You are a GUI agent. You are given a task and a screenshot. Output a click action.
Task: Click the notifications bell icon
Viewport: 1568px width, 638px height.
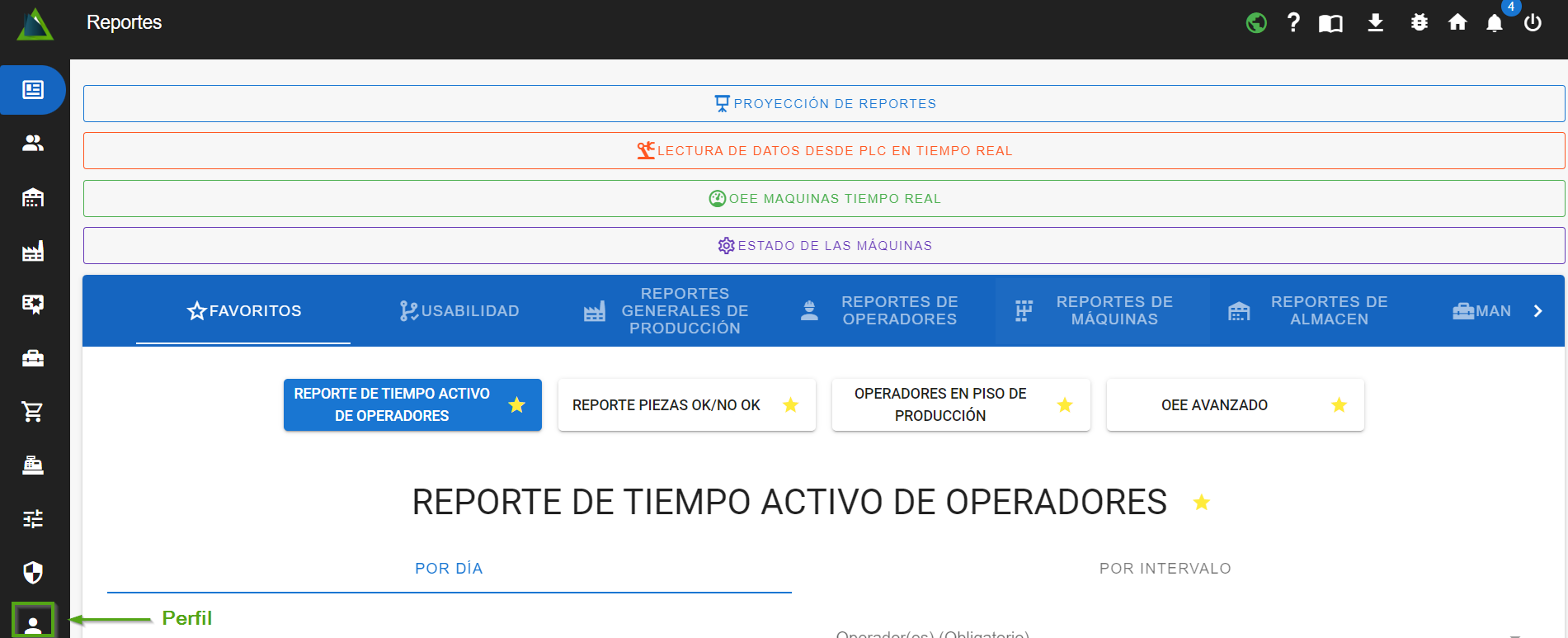[1495, 23]
